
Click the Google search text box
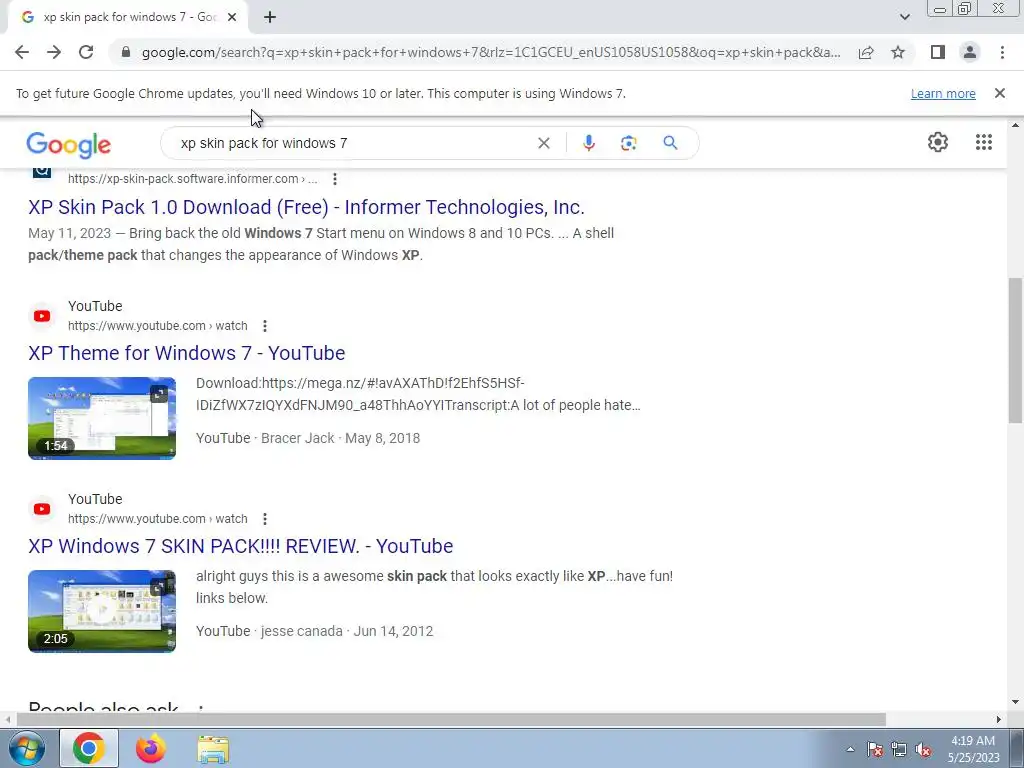[x=353, y=143]
